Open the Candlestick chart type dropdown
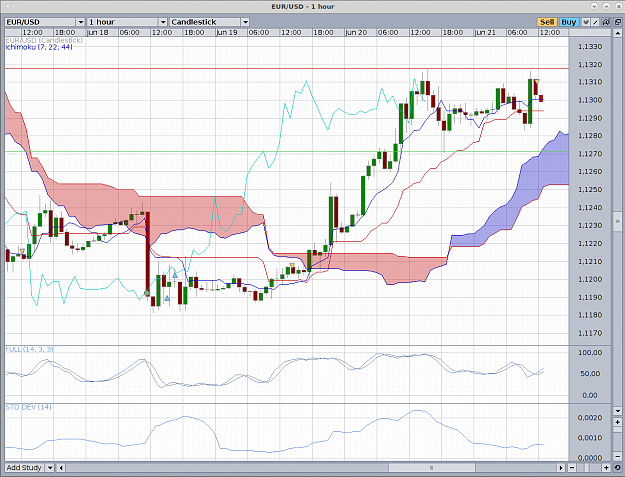The height and width of the screenshot is (477, 625). [x=210, y=22]
